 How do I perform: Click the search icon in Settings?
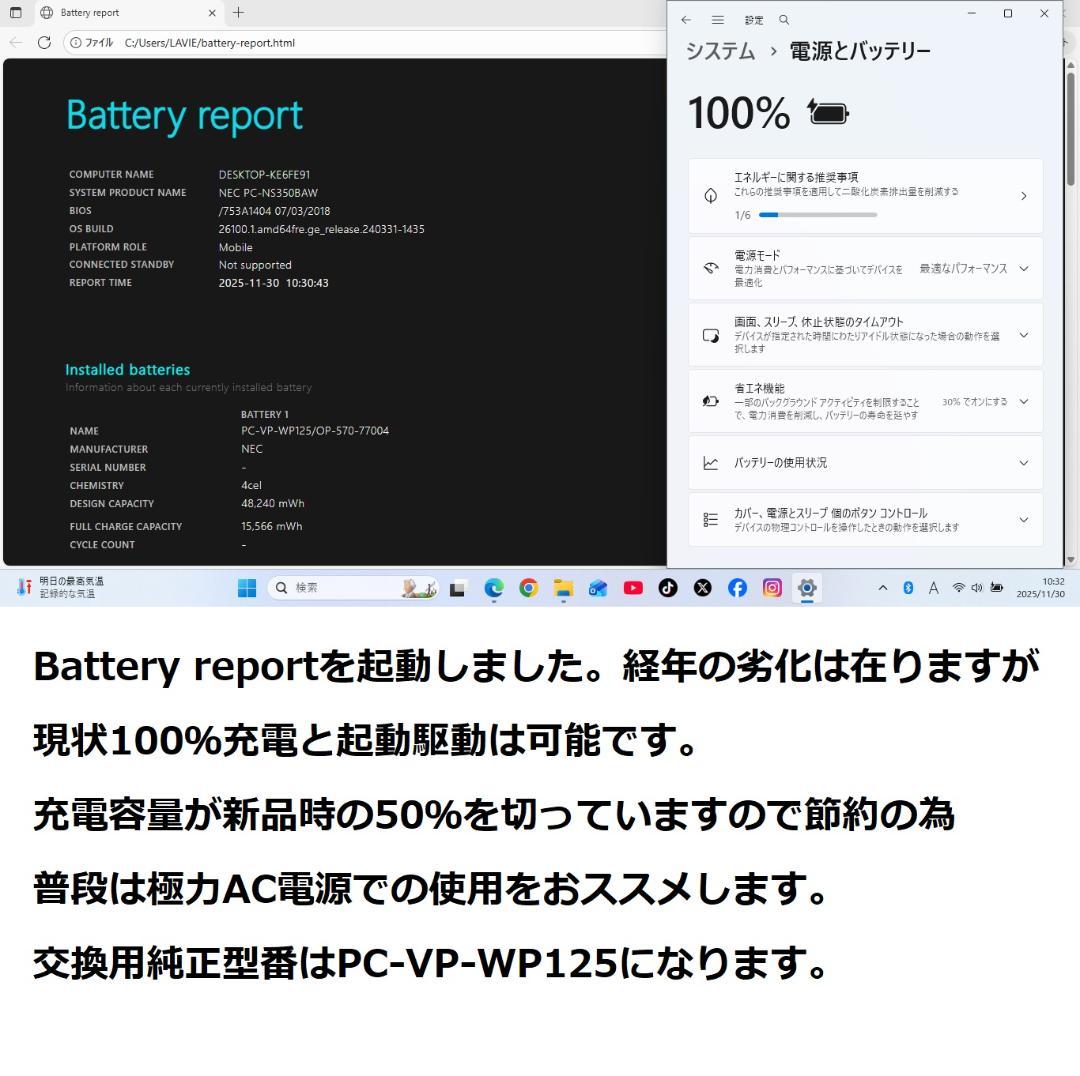784,19
